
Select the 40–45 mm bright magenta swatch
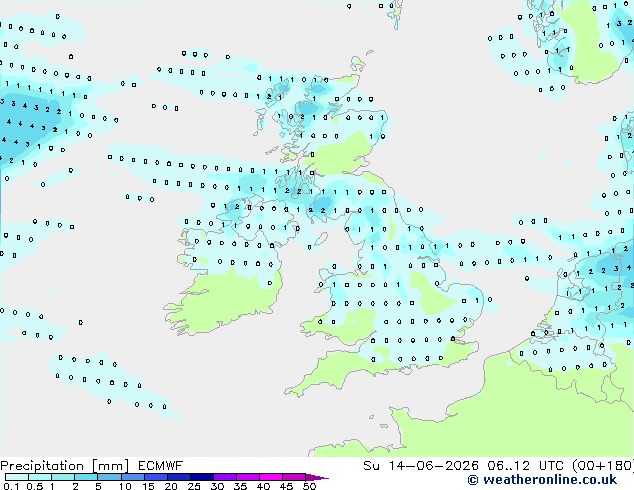point(271,477)
